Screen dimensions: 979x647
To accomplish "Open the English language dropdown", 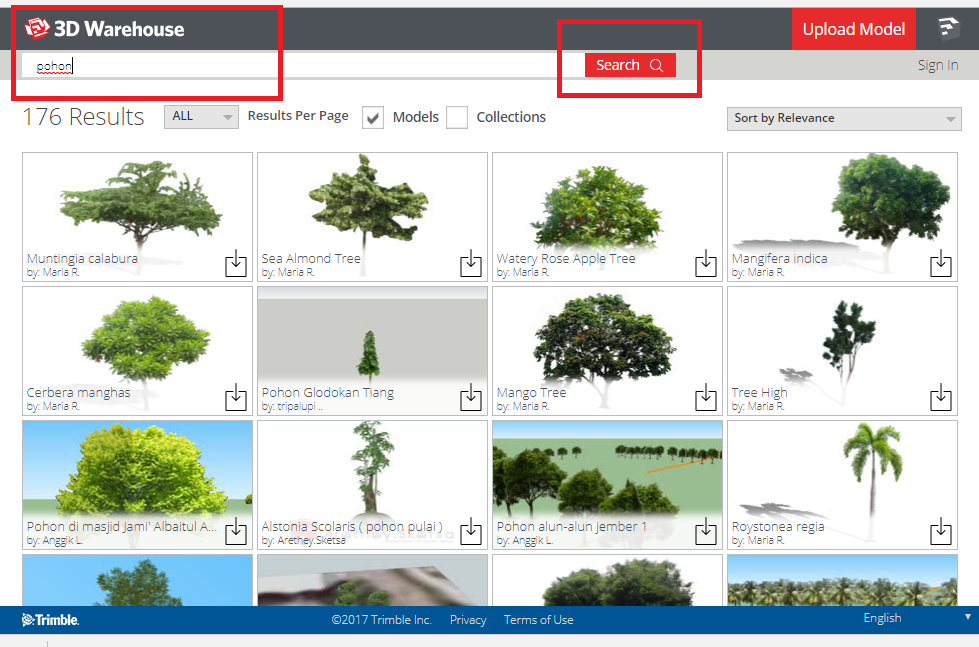I will pos(917,618).
